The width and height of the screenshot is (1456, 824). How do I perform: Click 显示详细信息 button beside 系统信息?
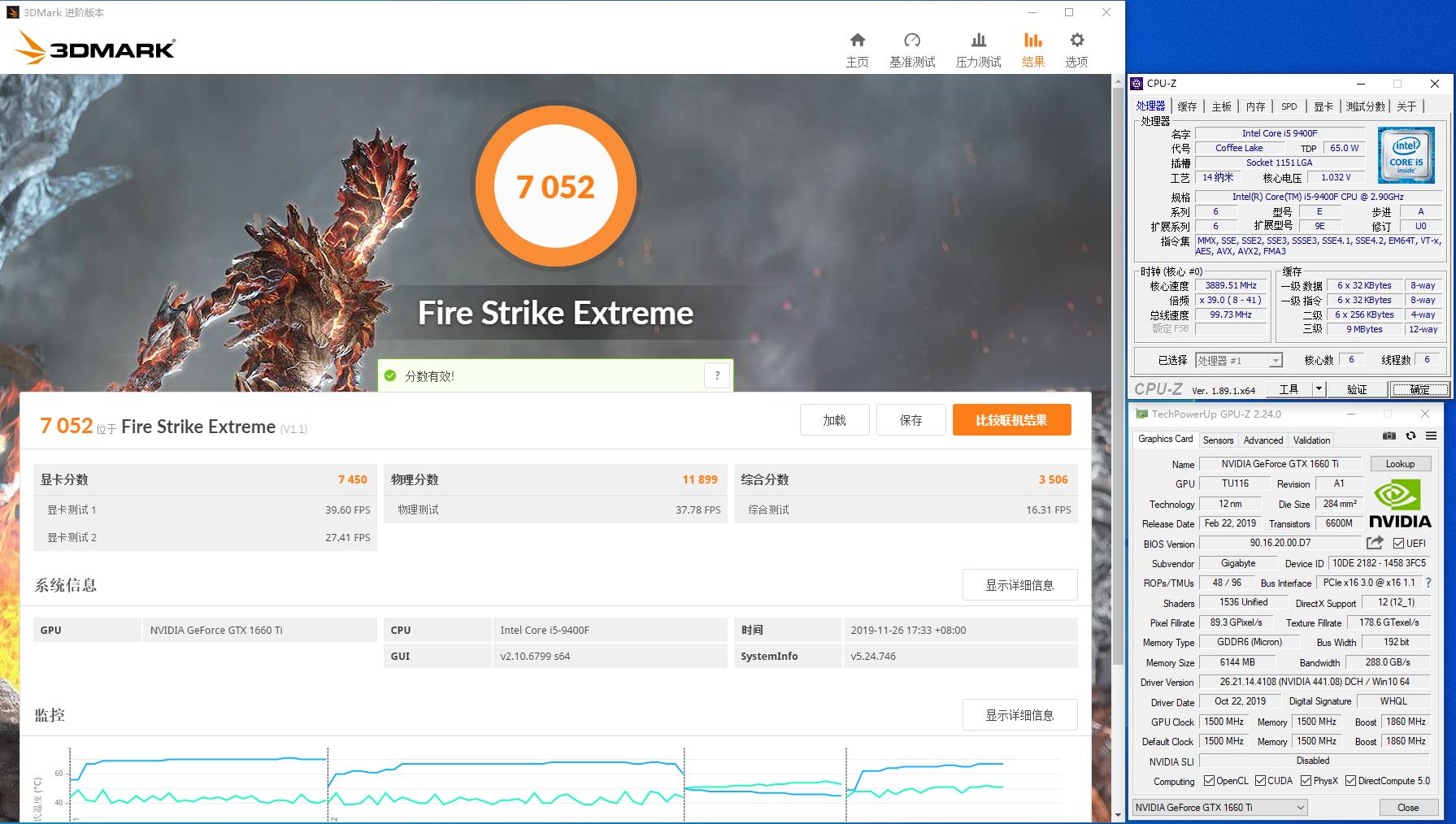(1019, 585)
